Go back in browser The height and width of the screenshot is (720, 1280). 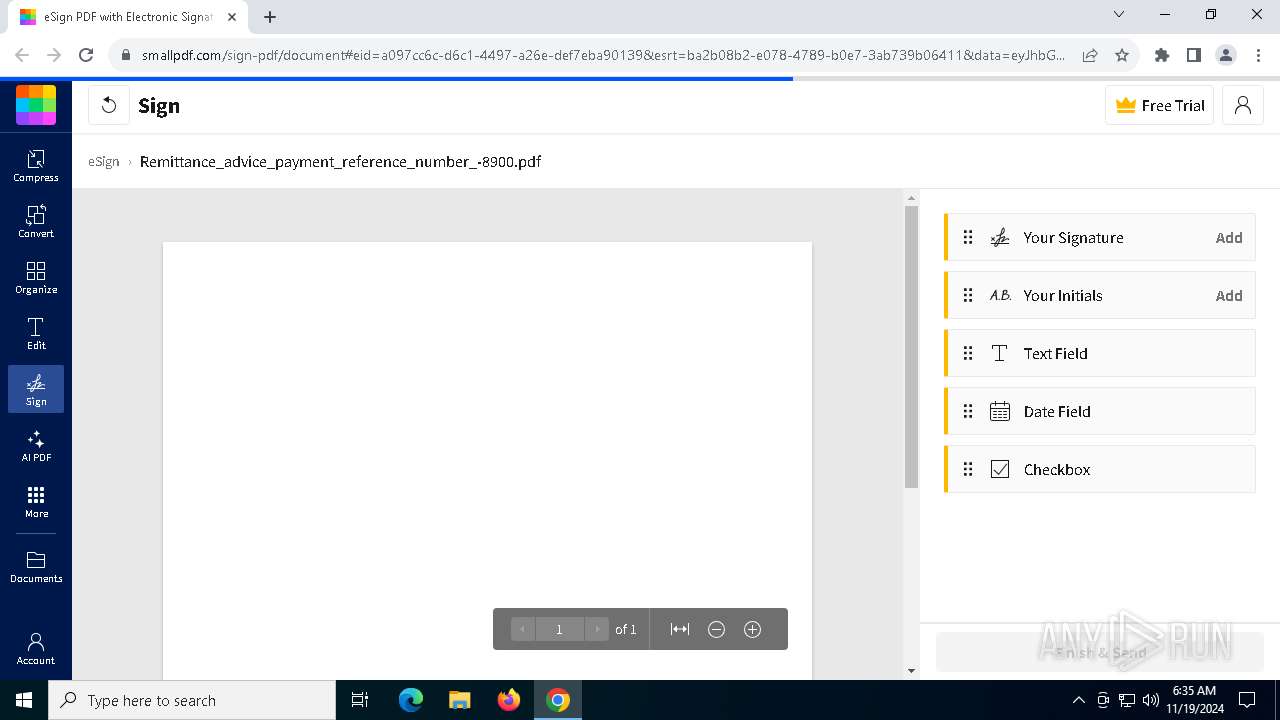tap(22, 56)
